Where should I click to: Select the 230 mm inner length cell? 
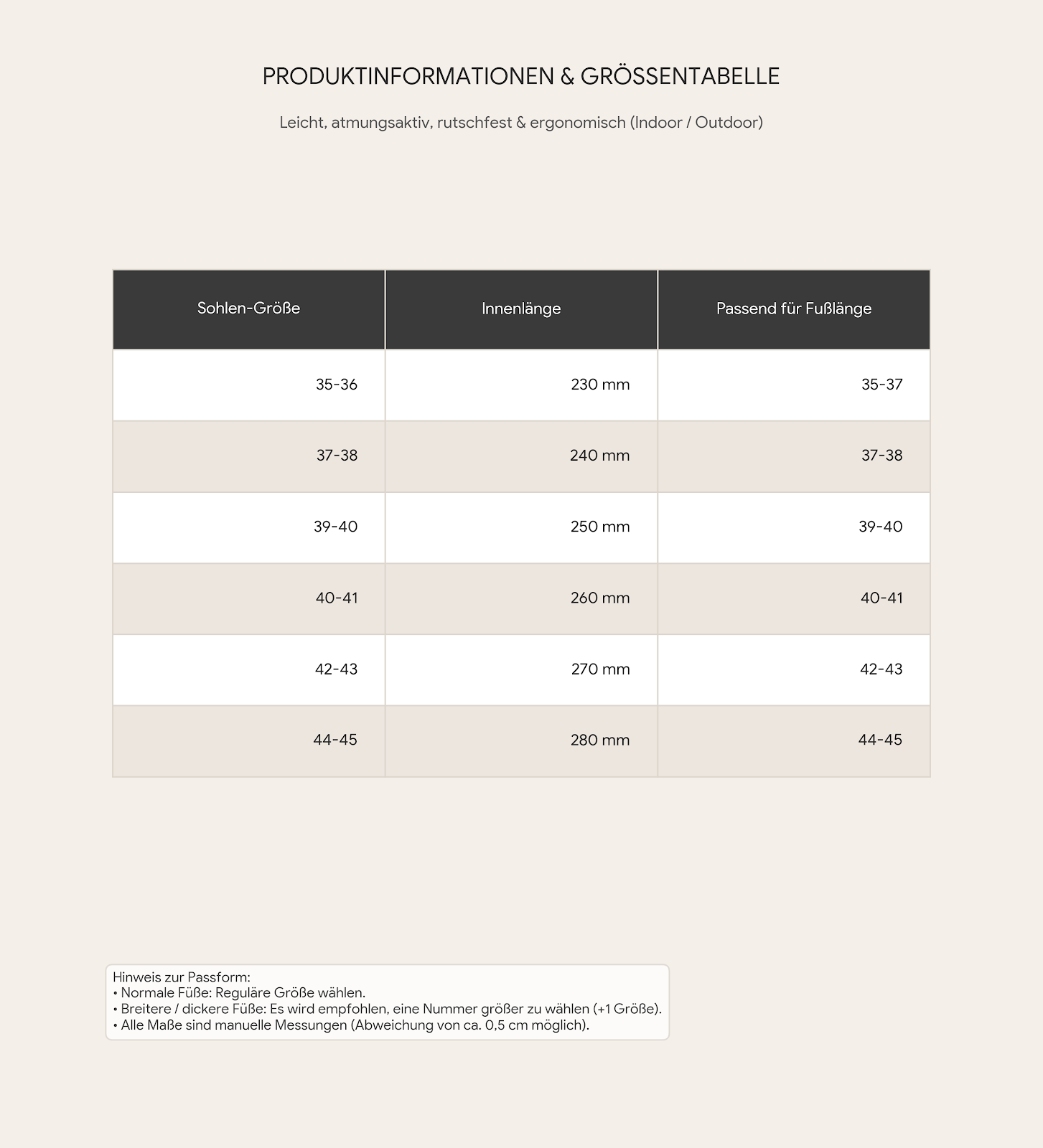click(x=521, y=385)
